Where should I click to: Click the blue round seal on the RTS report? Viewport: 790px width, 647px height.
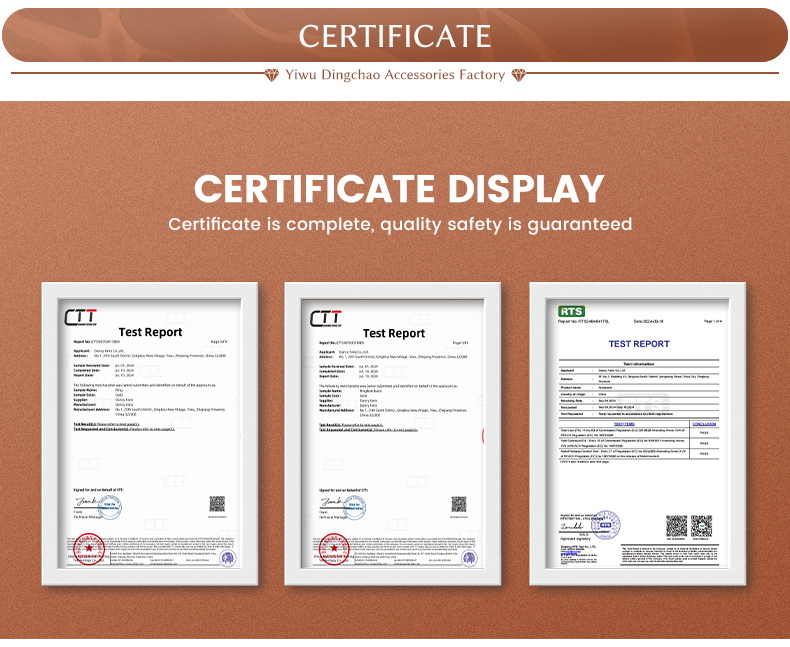(x=606, y=525)
